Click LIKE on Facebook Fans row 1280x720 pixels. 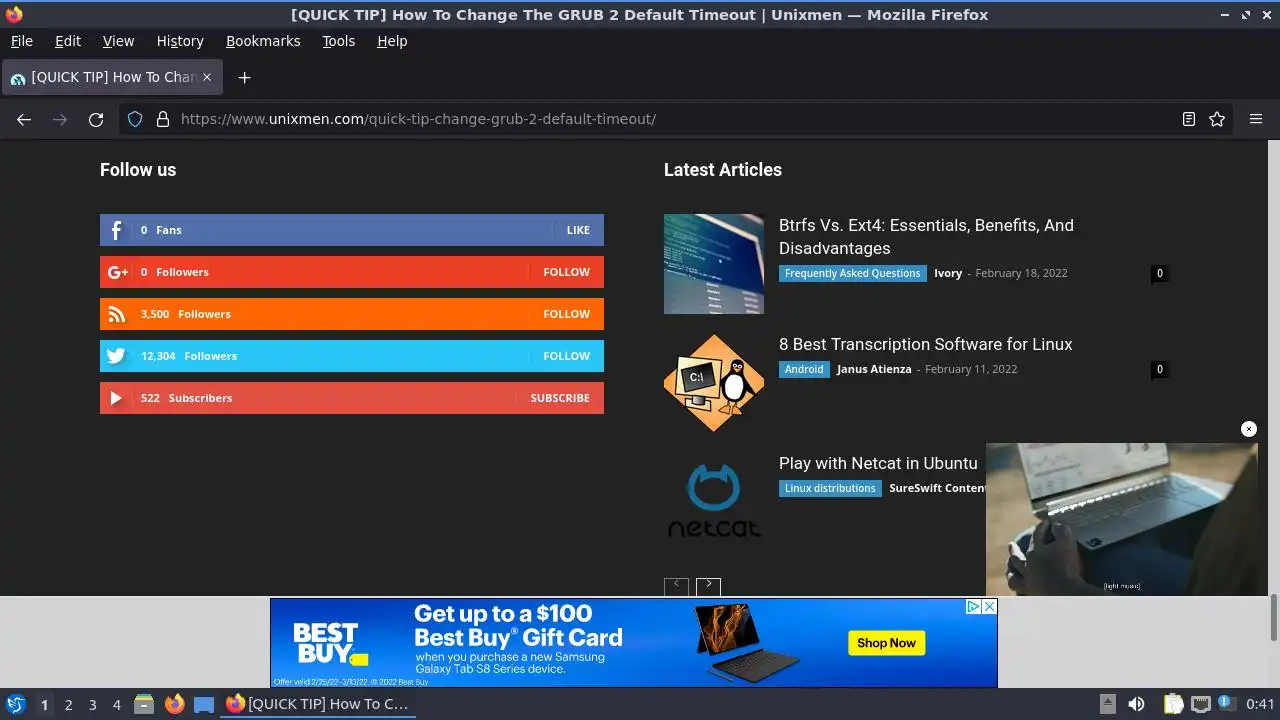click(x=578, y=230)
